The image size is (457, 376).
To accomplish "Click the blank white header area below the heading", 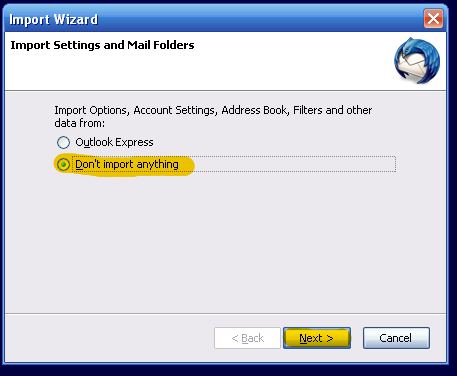I will click(200, 72).
